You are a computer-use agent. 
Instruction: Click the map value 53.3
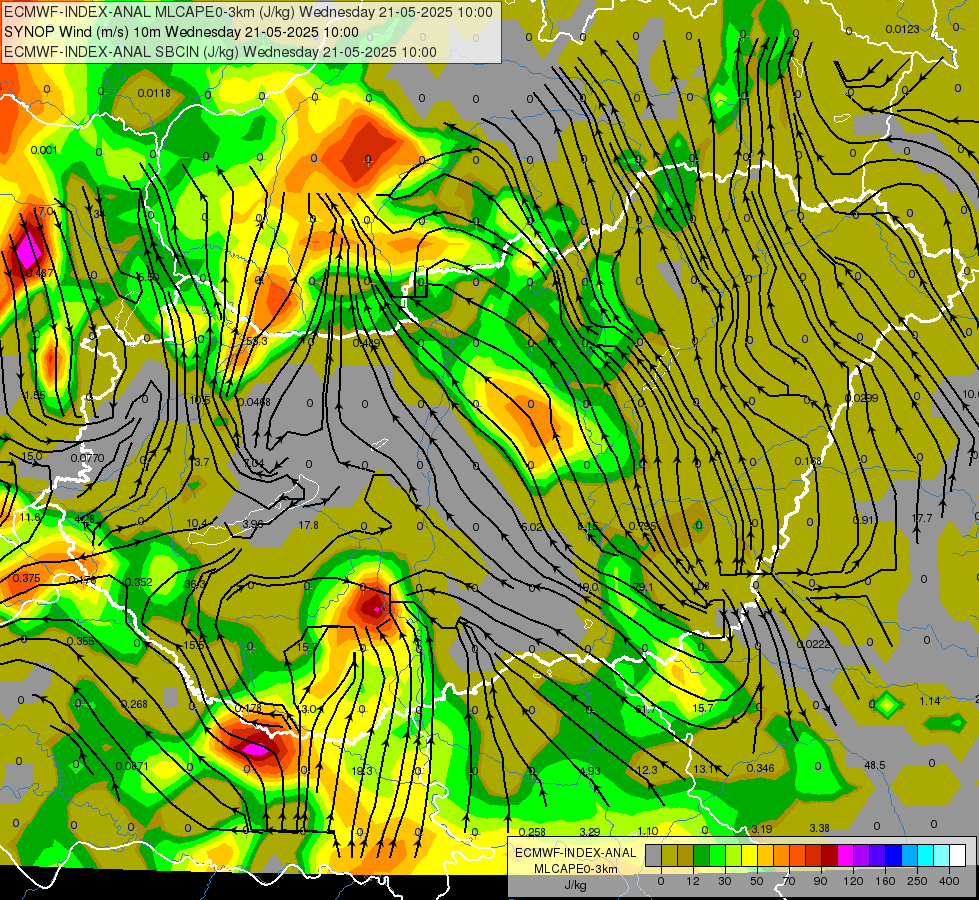(x=257, y=341)
